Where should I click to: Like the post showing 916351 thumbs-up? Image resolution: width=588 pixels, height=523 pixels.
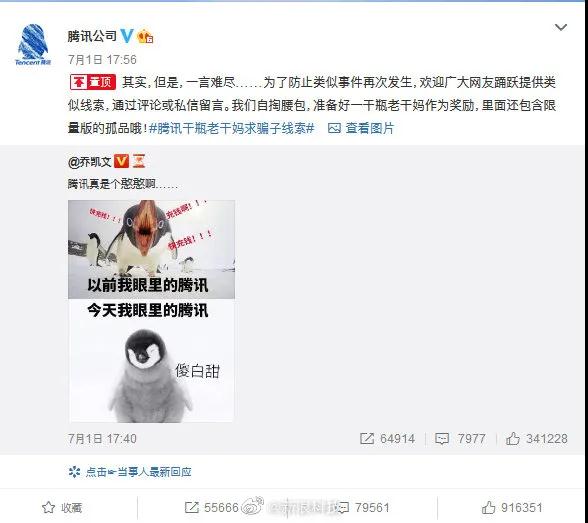pos(512,508)
